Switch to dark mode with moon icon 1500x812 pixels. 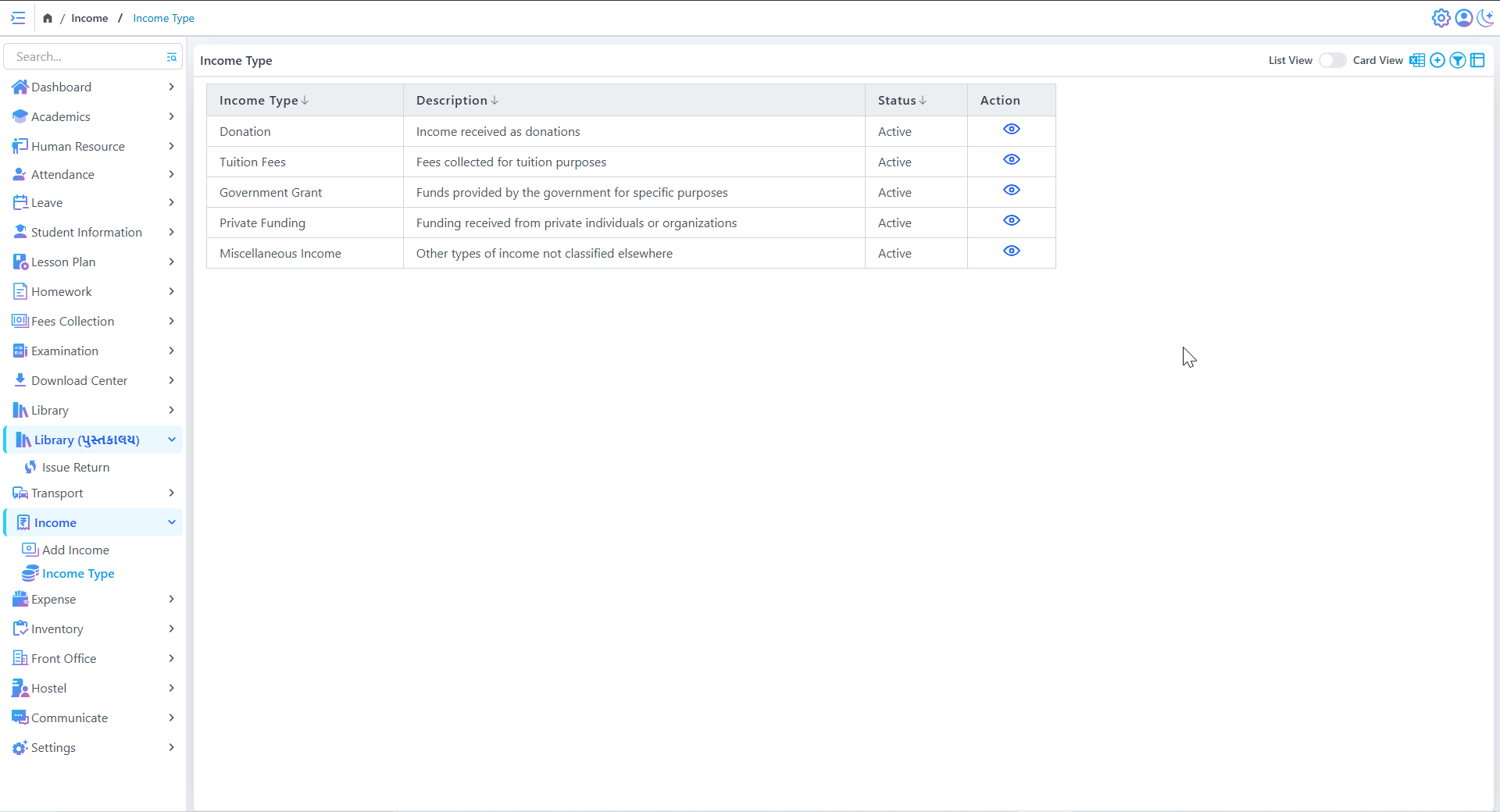pyautogui.click(x=1485, y=18)
